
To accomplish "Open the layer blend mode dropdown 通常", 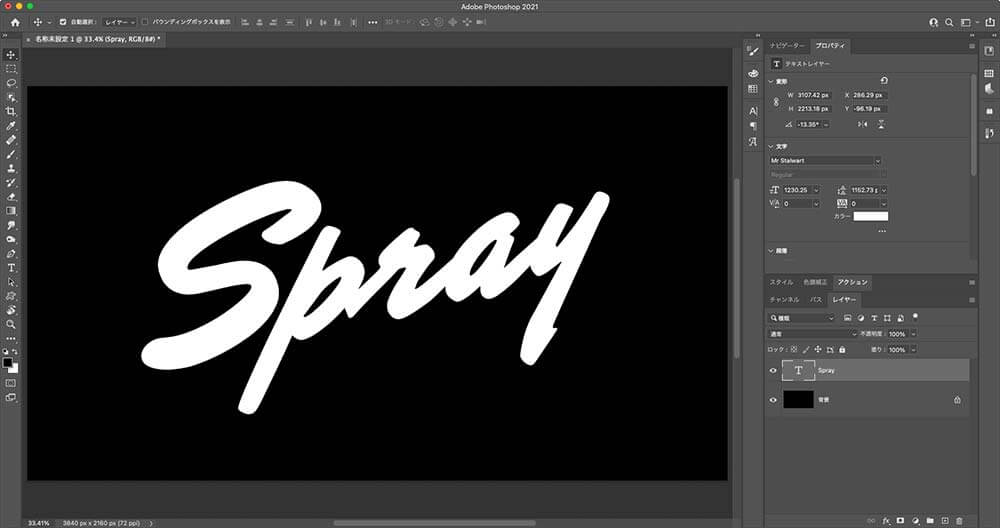I will coord(813,334).
